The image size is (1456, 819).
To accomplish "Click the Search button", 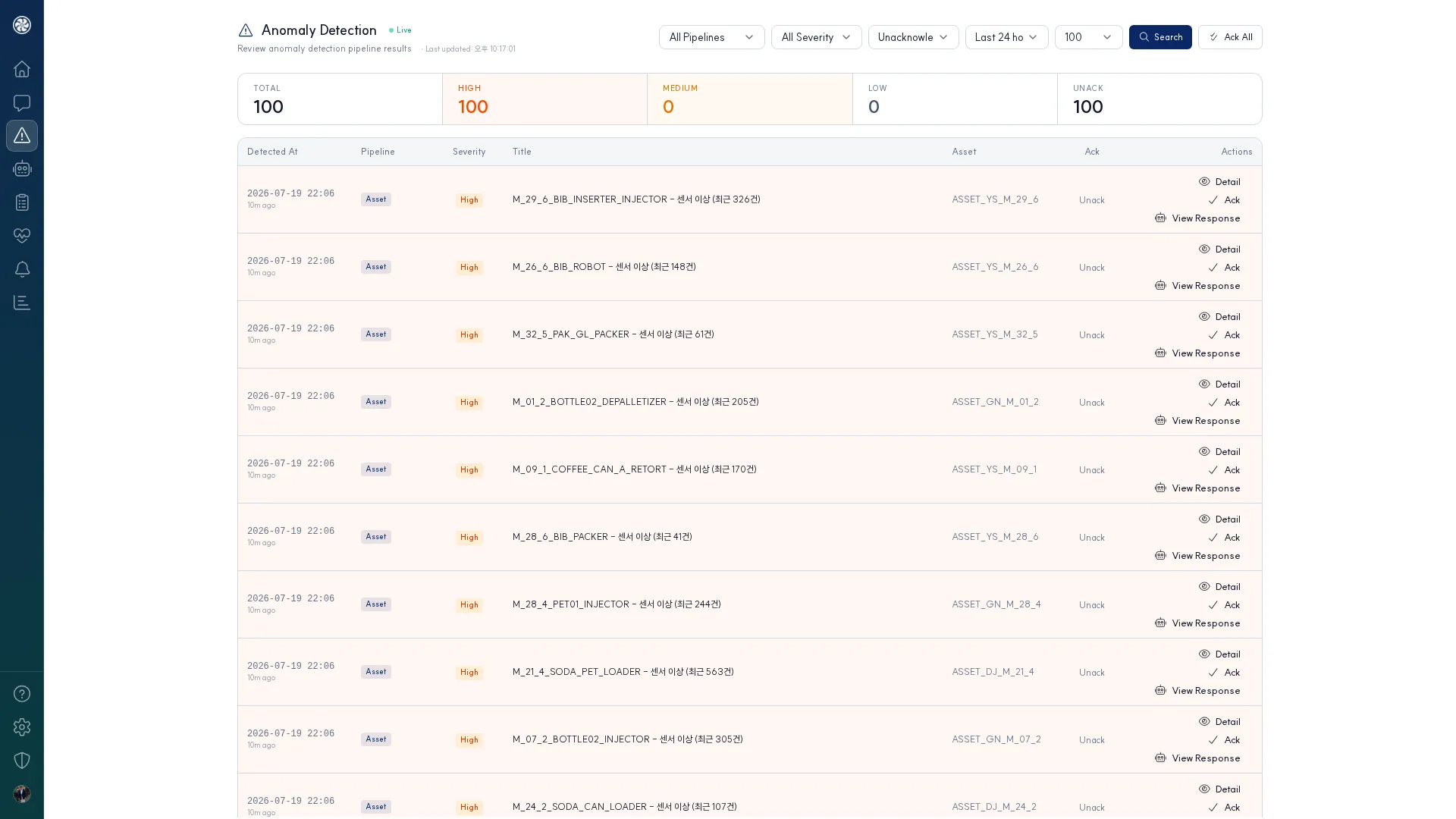I will (1160, 37).
